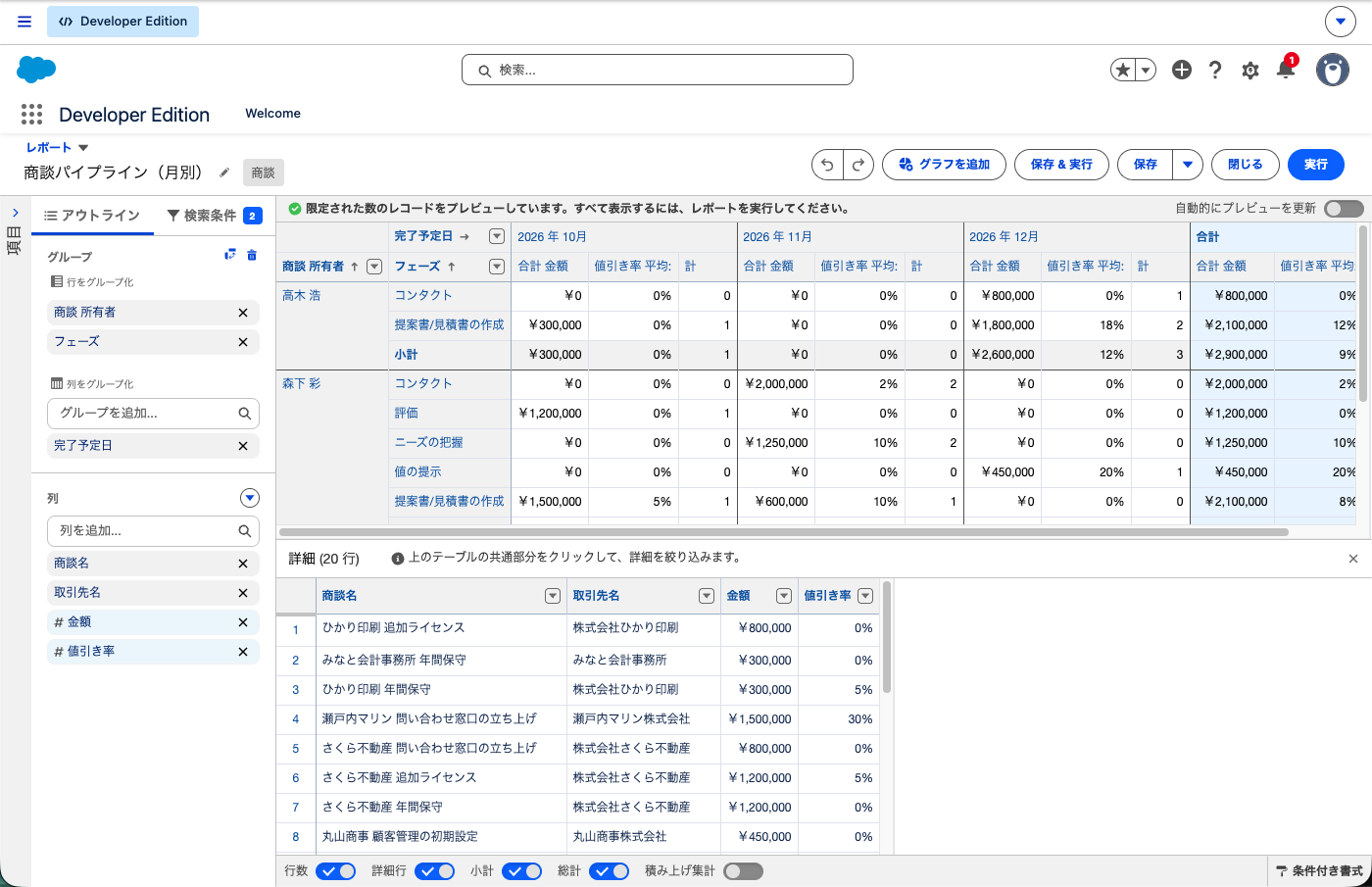Click the グループを追加 search field
Viewport: 1372px width, 887px height.
pyautogui.click(x=153, y=414)
